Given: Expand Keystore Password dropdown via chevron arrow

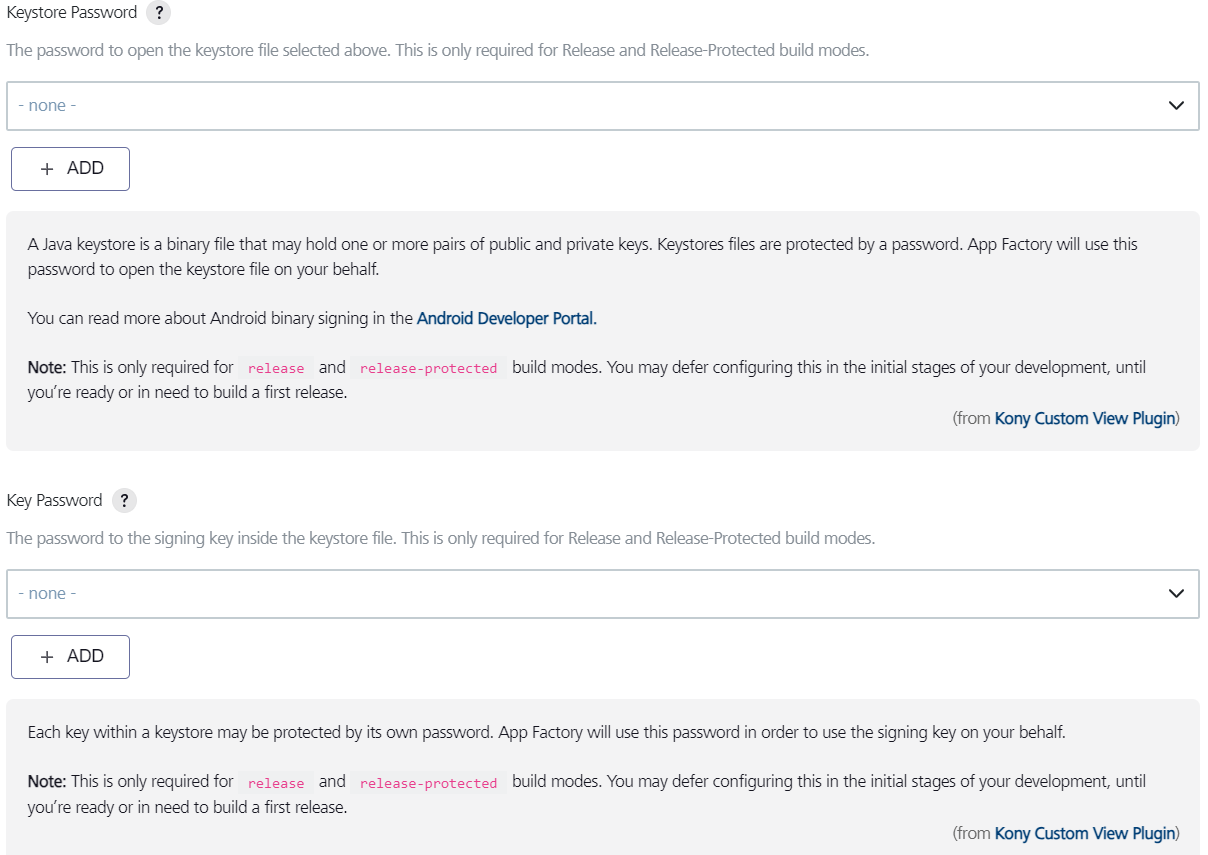Looking at the screenshot, I should (1176, 105).
